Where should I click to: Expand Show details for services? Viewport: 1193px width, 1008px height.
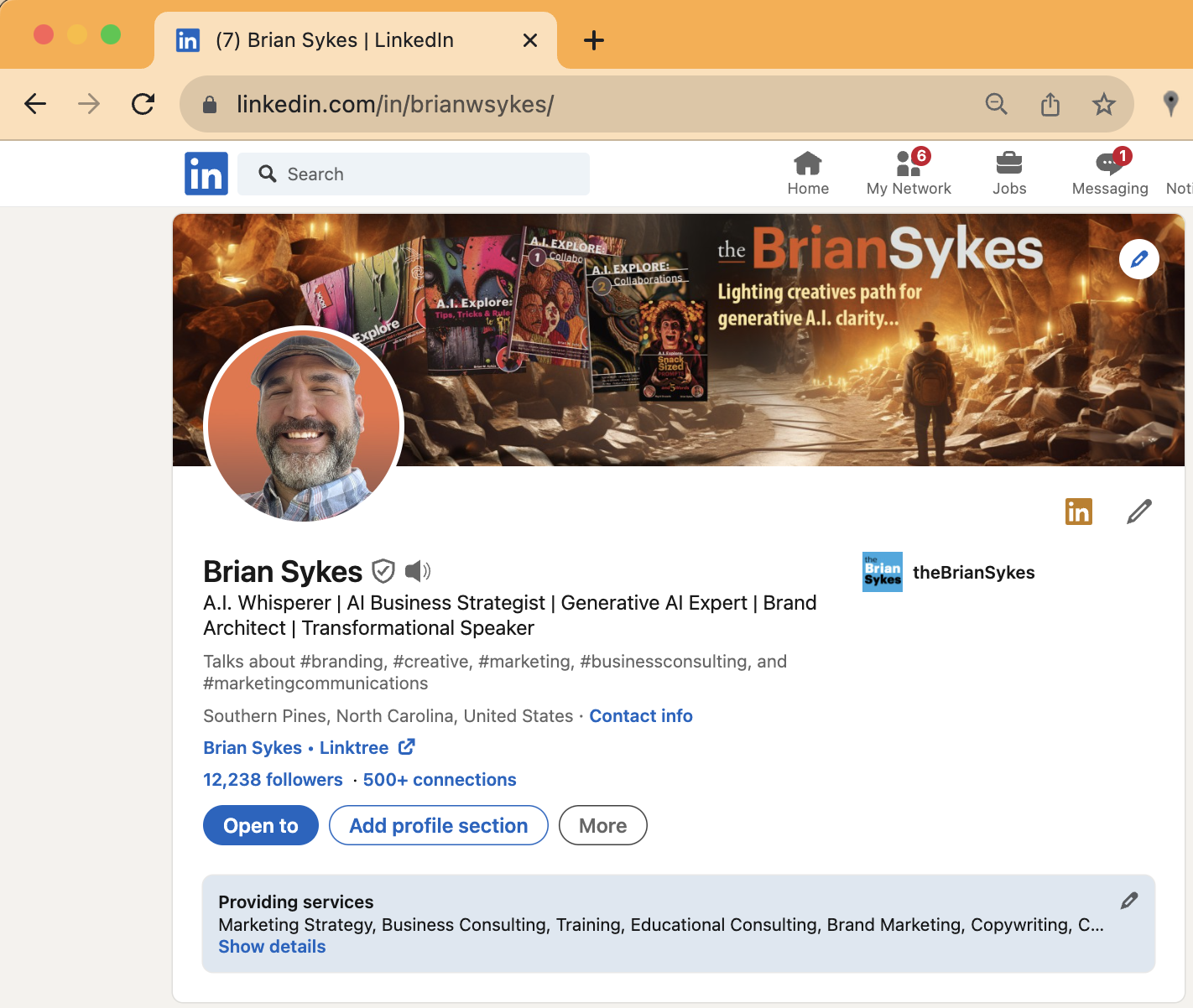pyautogui.click(x=272, y=947)
